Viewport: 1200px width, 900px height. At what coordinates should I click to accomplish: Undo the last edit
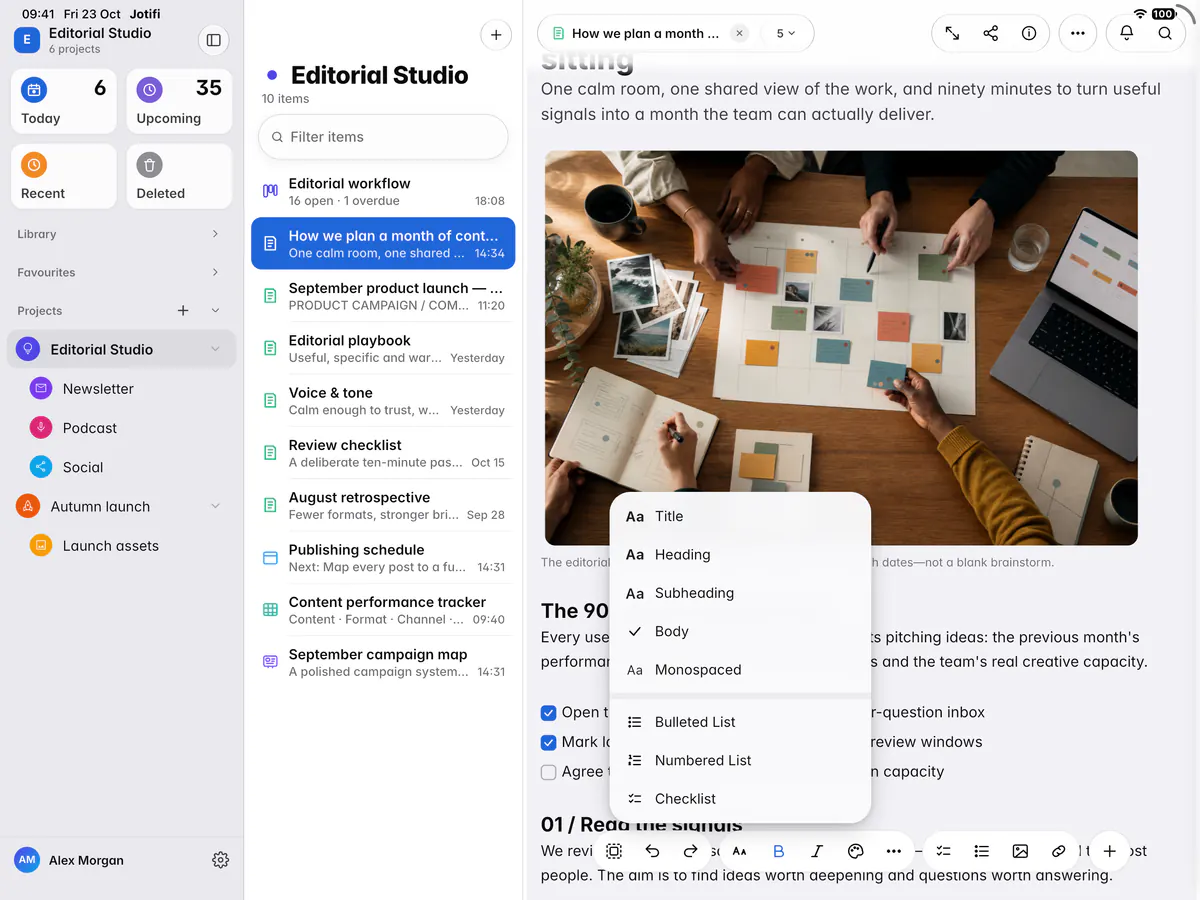tap(652, 851)
